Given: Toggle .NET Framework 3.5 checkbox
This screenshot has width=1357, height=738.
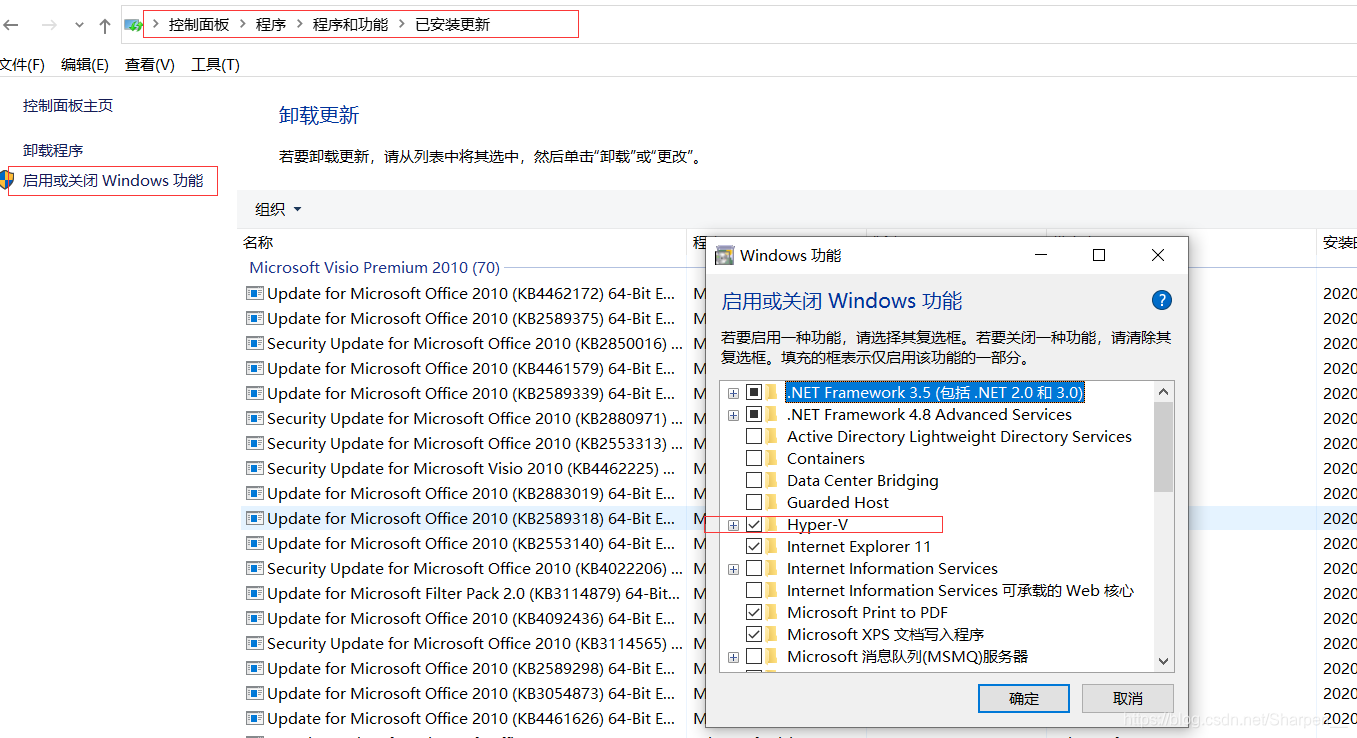Looking at the screenshot, I should (x=754, y=392).
